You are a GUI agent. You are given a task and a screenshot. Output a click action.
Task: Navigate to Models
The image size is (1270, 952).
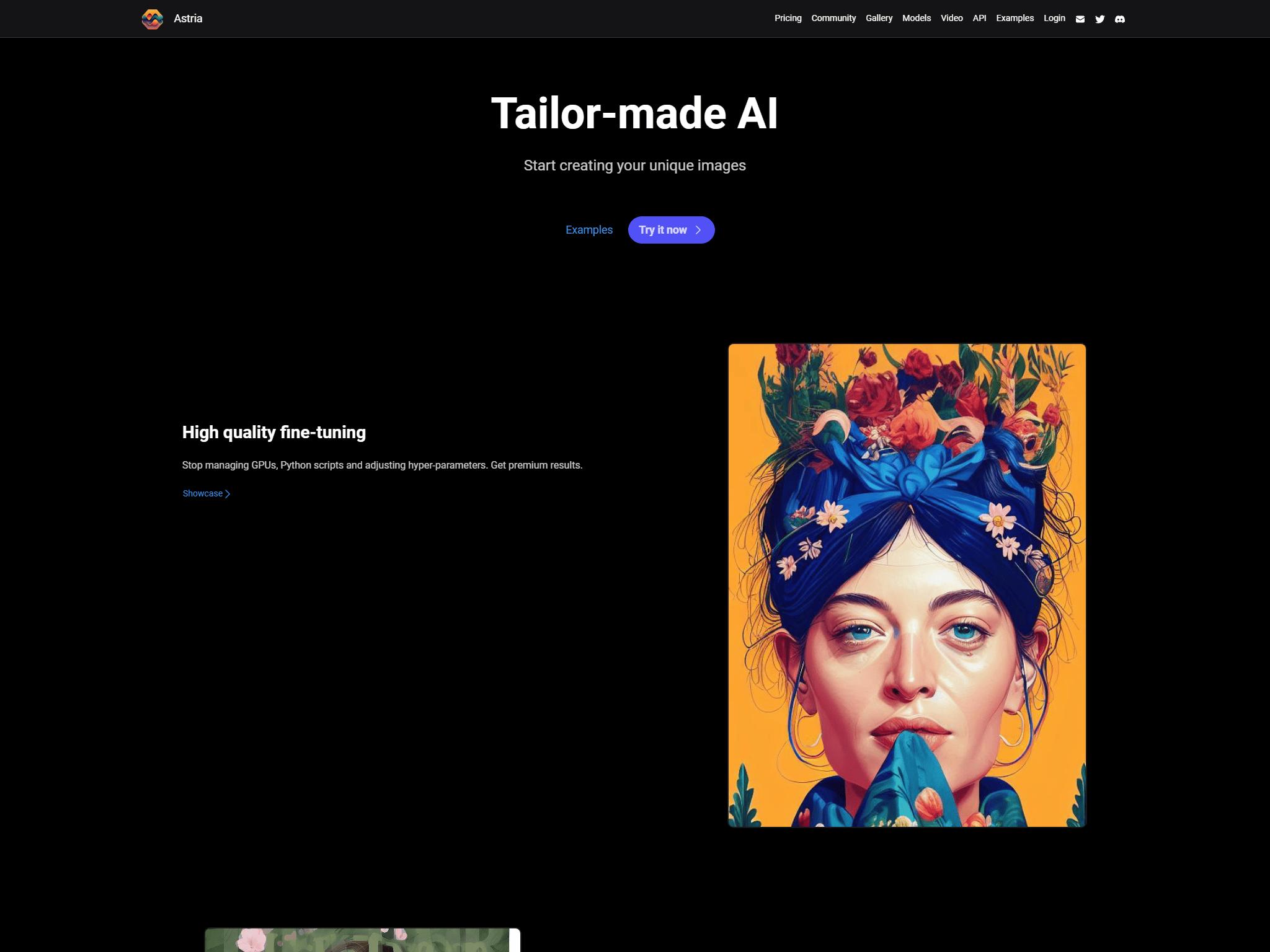pyautogui.click(x=917, y=18)
